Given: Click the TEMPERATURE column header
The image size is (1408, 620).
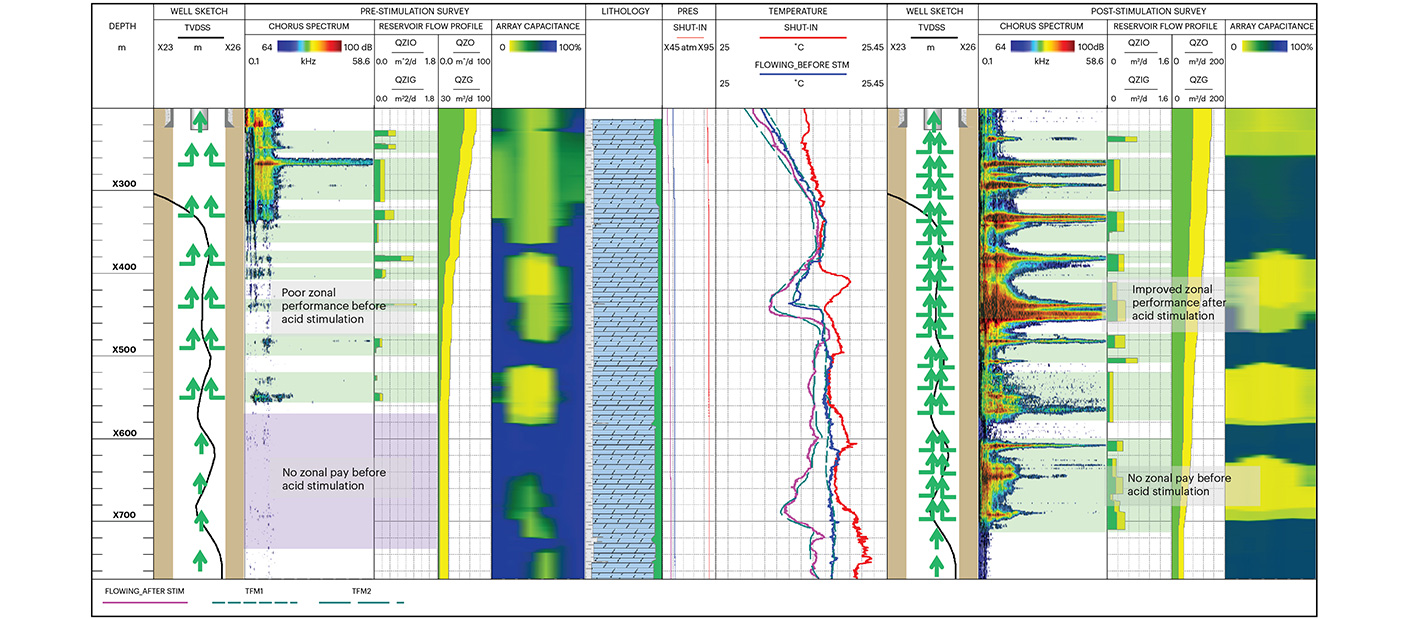Looking at the screenshot, I should click(801, 11).
